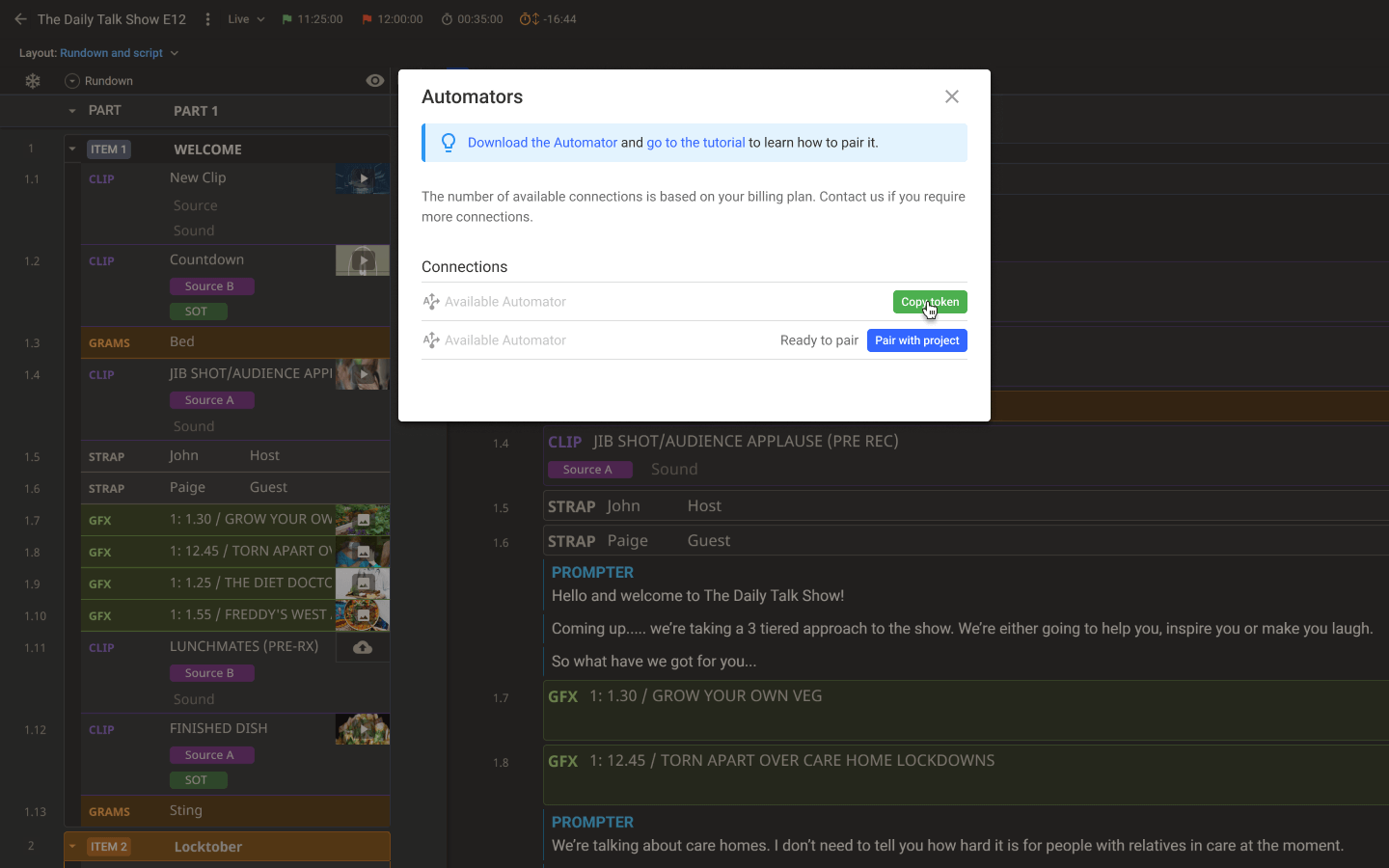Click the Sound field under New Clip
Screen dimensions: 1389x868
point(194,231)
